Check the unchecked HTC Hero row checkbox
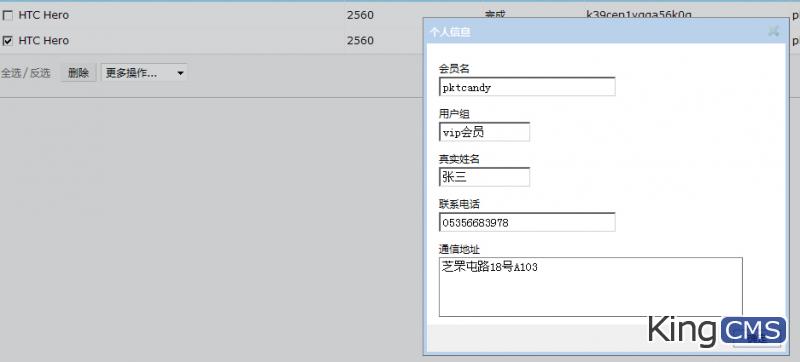 [8, 16]
